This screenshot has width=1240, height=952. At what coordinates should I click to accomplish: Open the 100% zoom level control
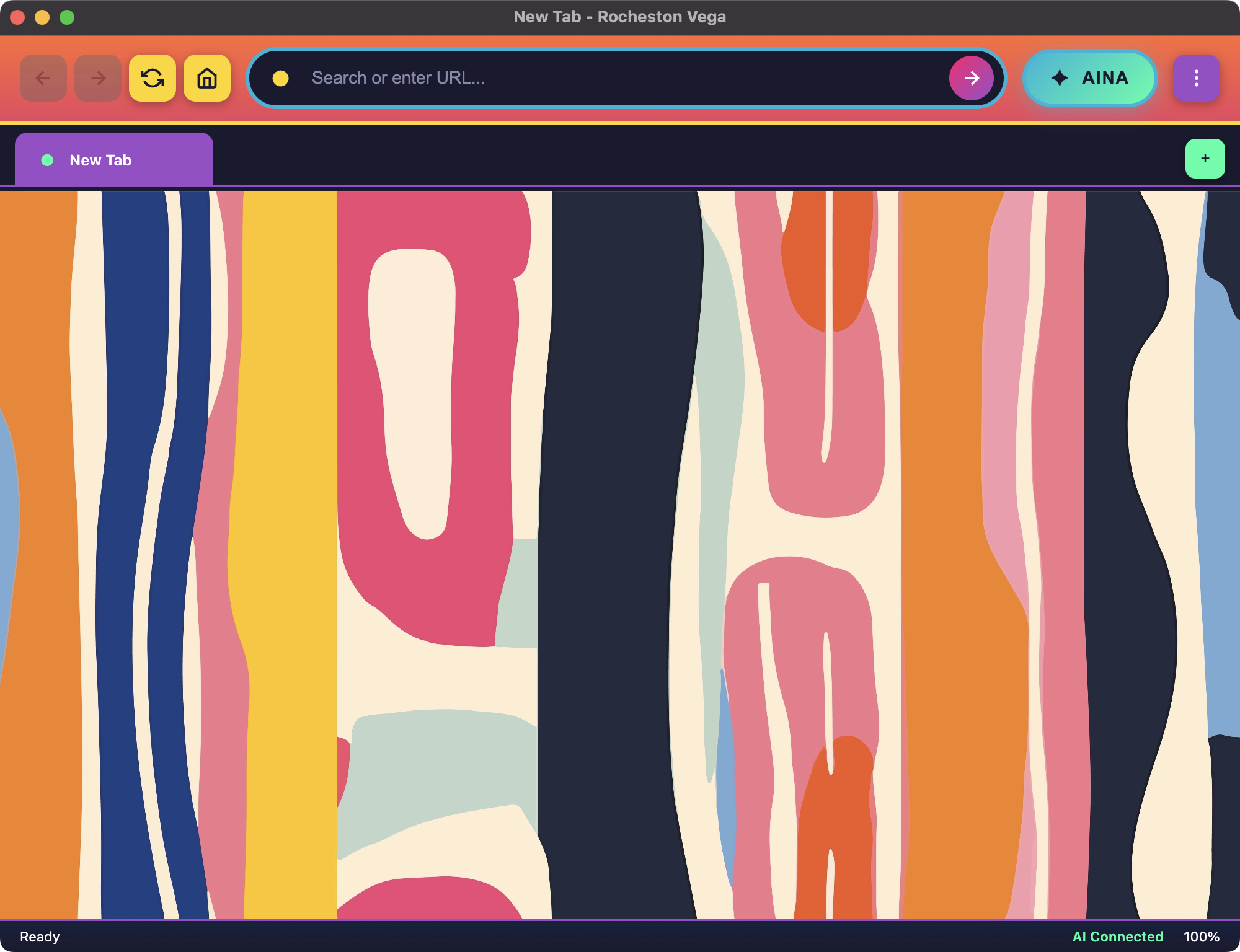1201,937
